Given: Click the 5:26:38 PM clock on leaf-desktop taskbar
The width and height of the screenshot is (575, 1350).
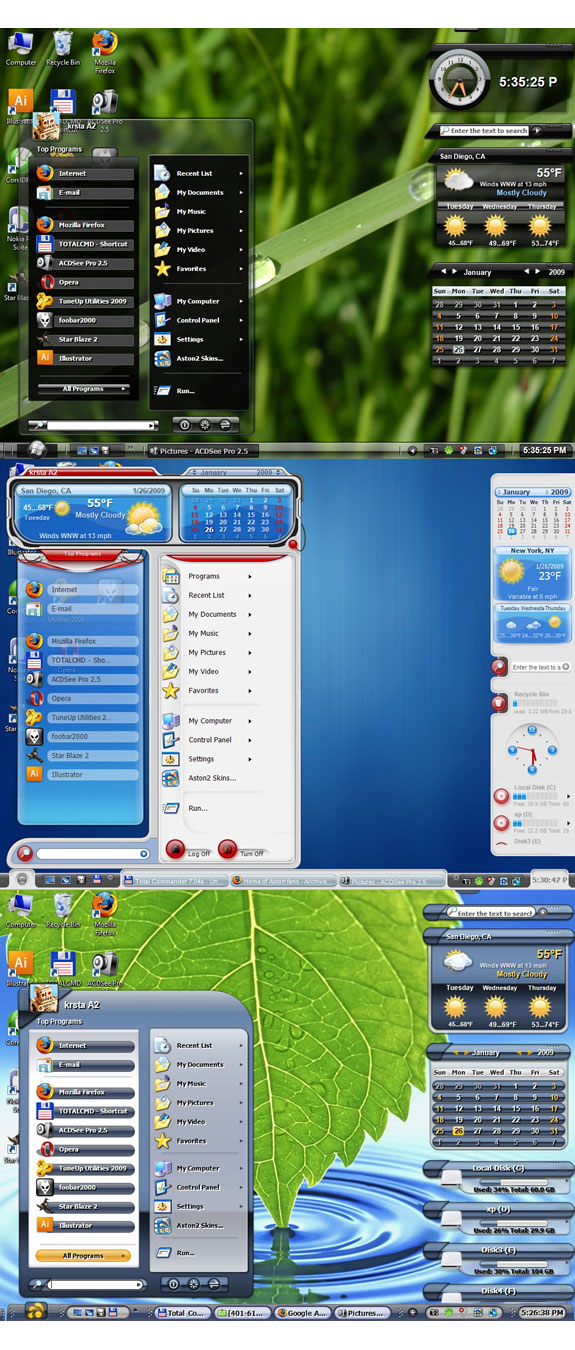Looking at the screenshot, I should pyautogui.click(x=539, y=1312).
